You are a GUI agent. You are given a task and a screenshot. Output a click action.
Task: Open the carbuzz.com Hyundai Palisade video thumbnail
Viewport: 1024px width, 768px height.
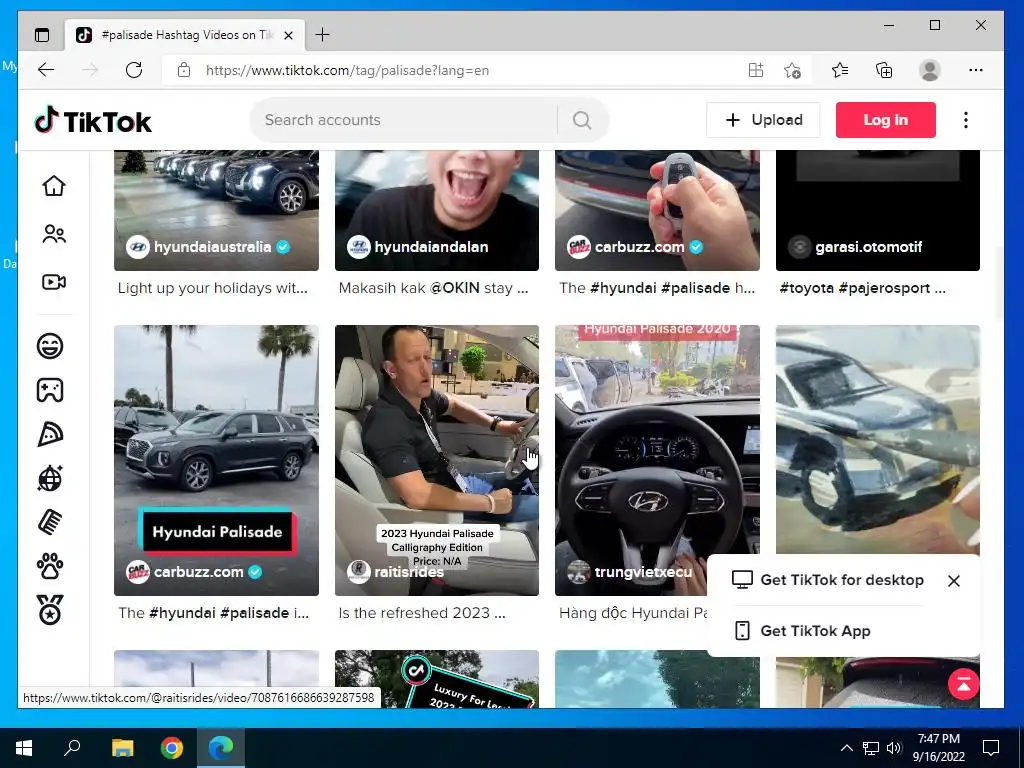coord(216,460)
